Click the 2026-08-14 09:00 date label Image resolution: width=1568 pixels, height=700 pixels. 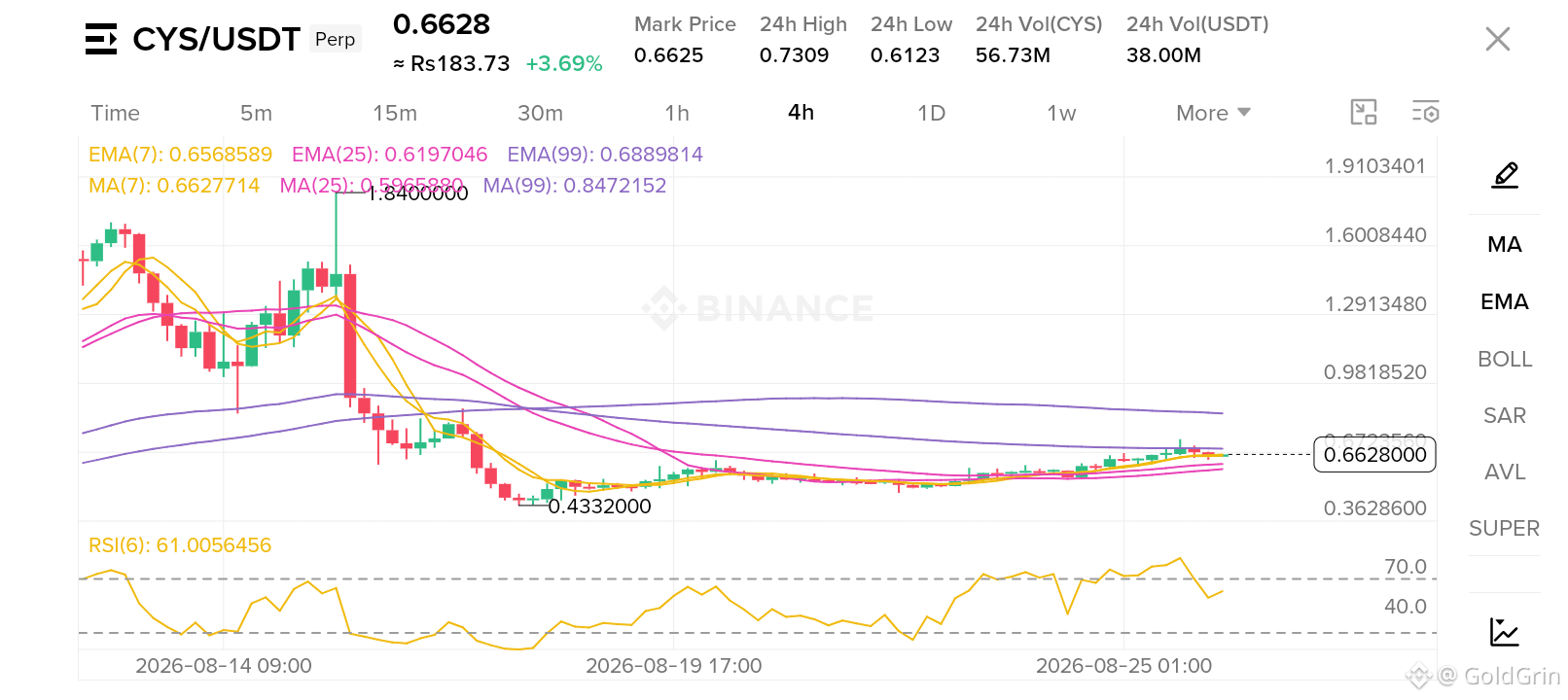tap(224, 666)
